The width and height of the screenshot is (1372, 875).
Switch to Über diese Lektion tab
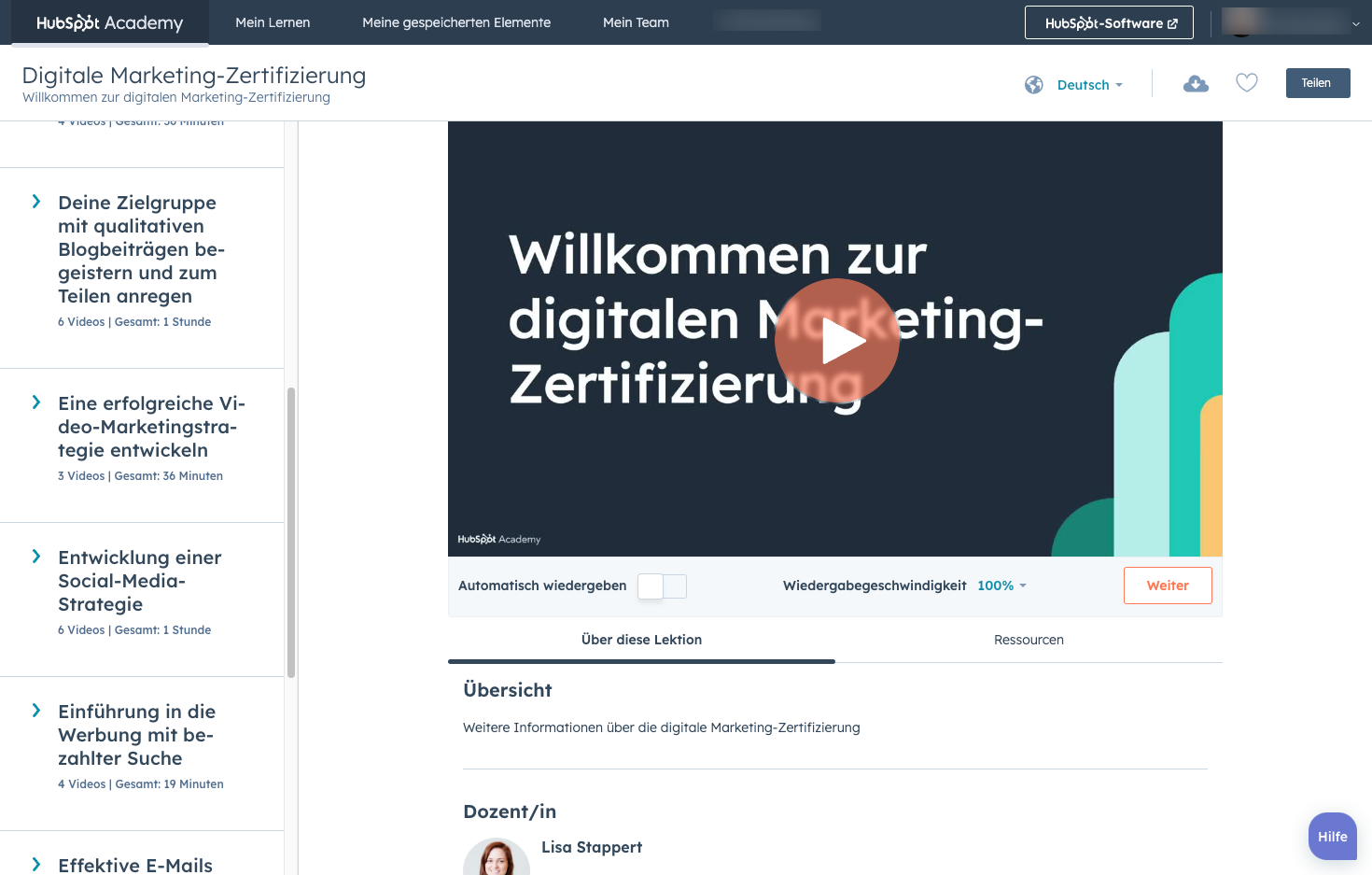641,640
